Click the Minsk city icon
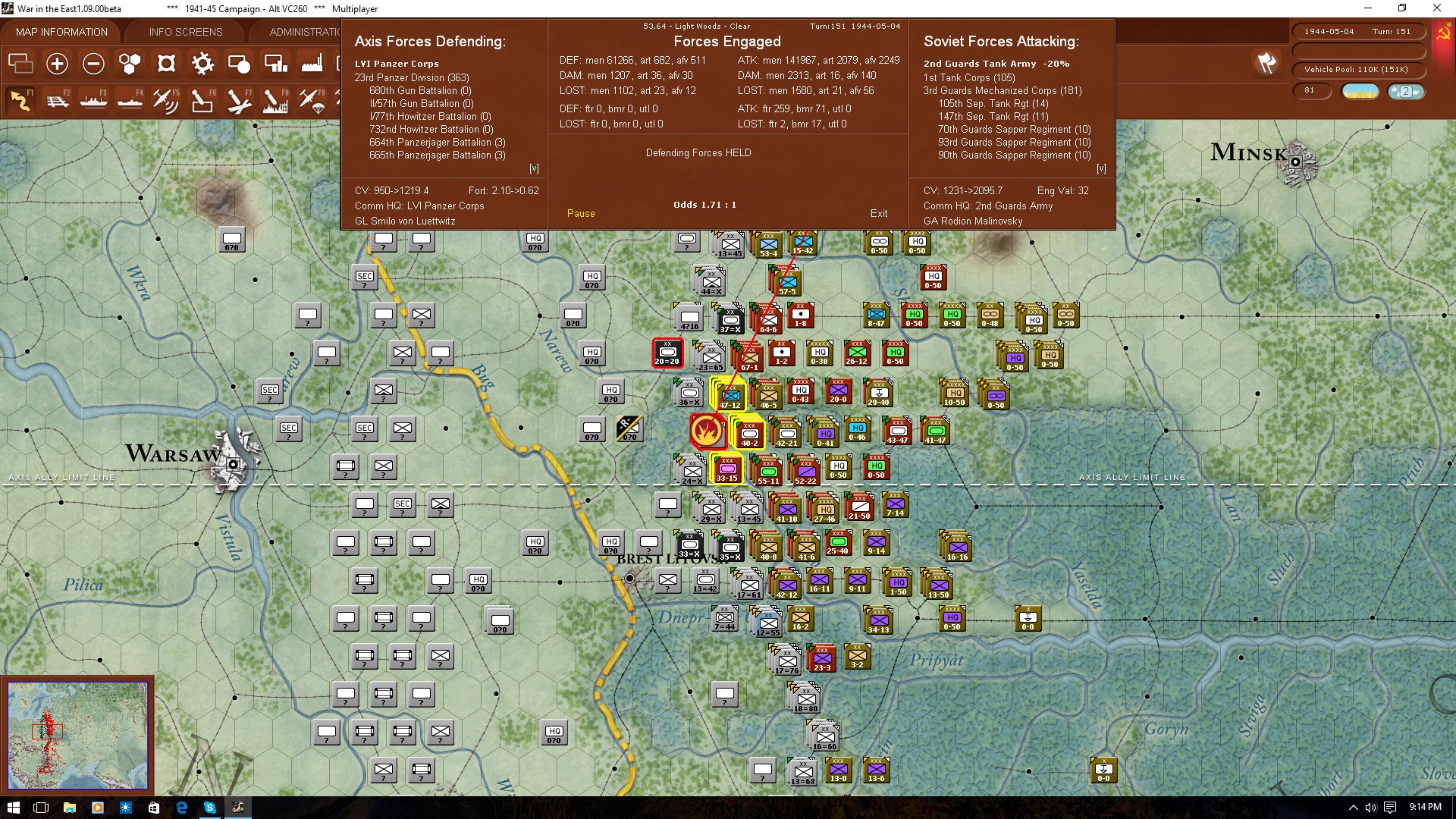 1296,162
